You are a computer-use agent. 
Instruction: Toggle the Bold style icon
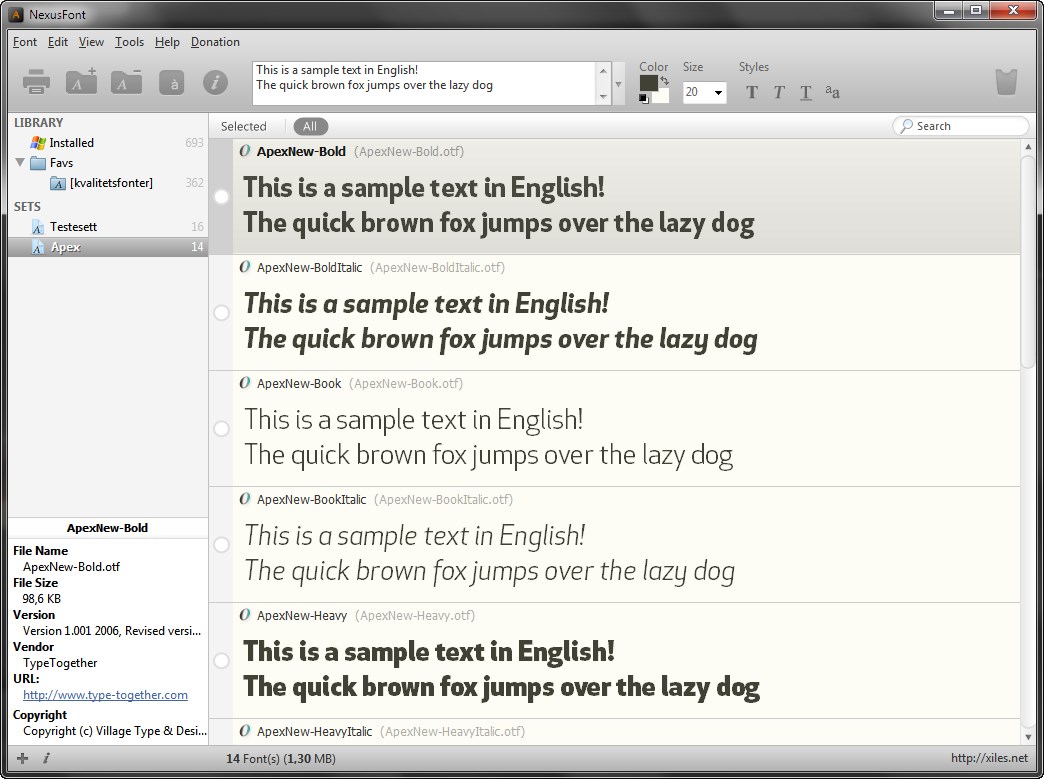pyautogui.click(x=752, y=93)
